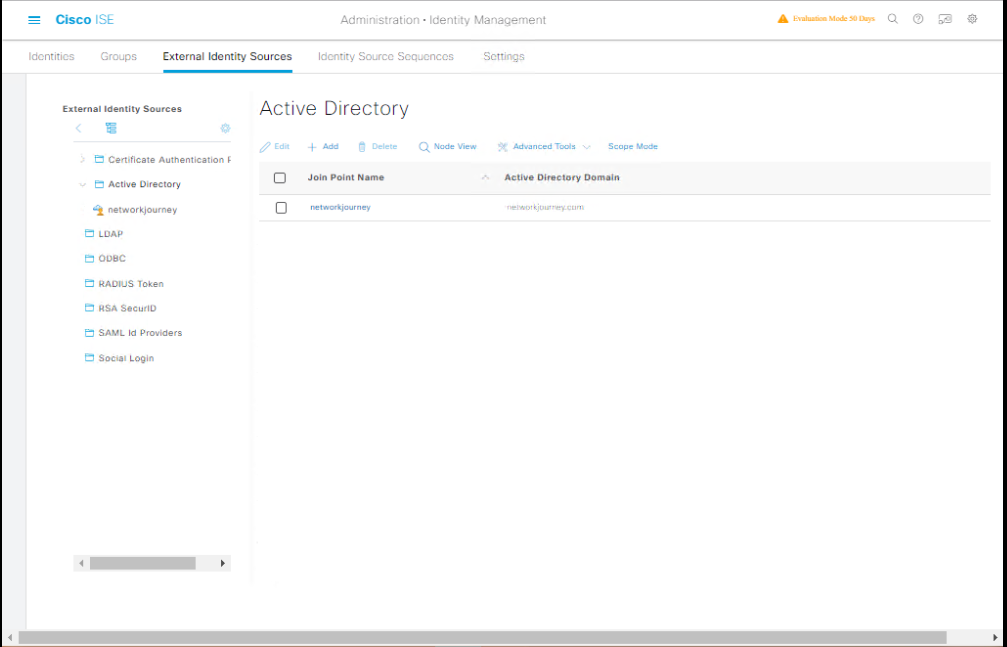Screen dimensions: 1007x647
Task: Open the notifications screen icon in header
Action: pyautogui.click(x=945, y=19)
